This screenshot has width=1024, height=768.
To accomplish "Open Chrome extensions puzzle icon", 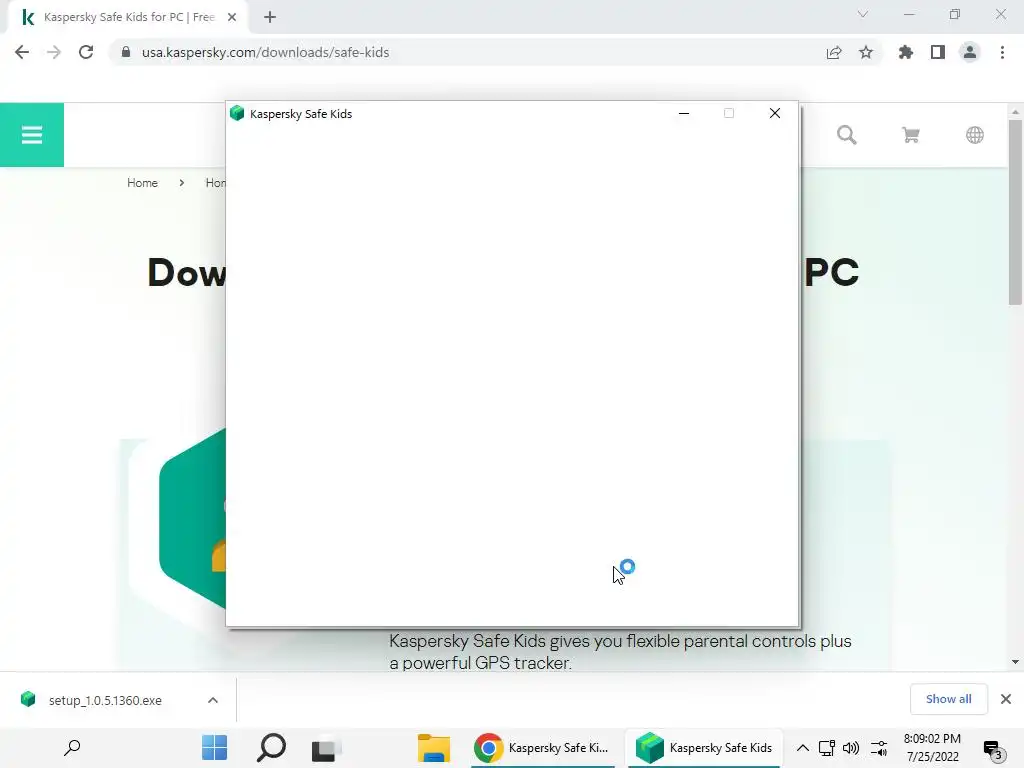I will (x=905, y=52).
